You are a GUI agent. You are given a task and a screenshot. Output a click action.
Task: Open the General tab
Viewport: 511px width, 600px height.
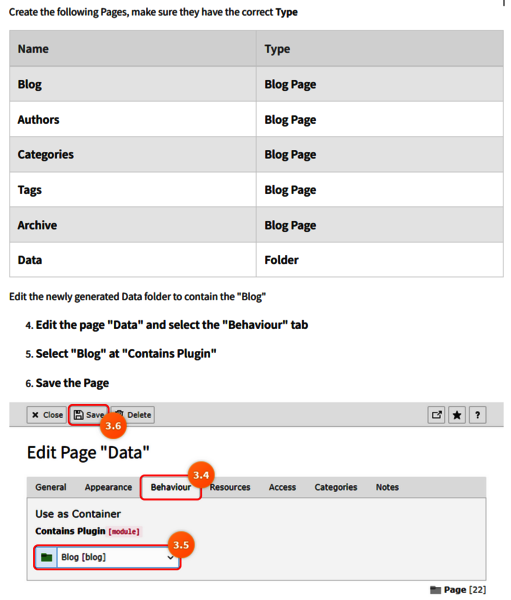(51, 487)
